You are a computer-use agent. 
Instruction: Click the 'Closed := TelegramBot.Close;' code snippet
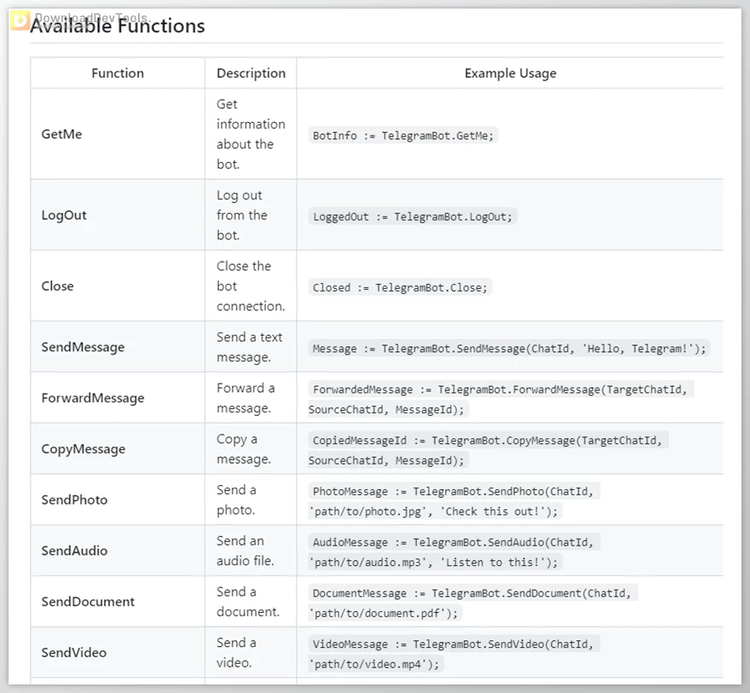[400, 287]
